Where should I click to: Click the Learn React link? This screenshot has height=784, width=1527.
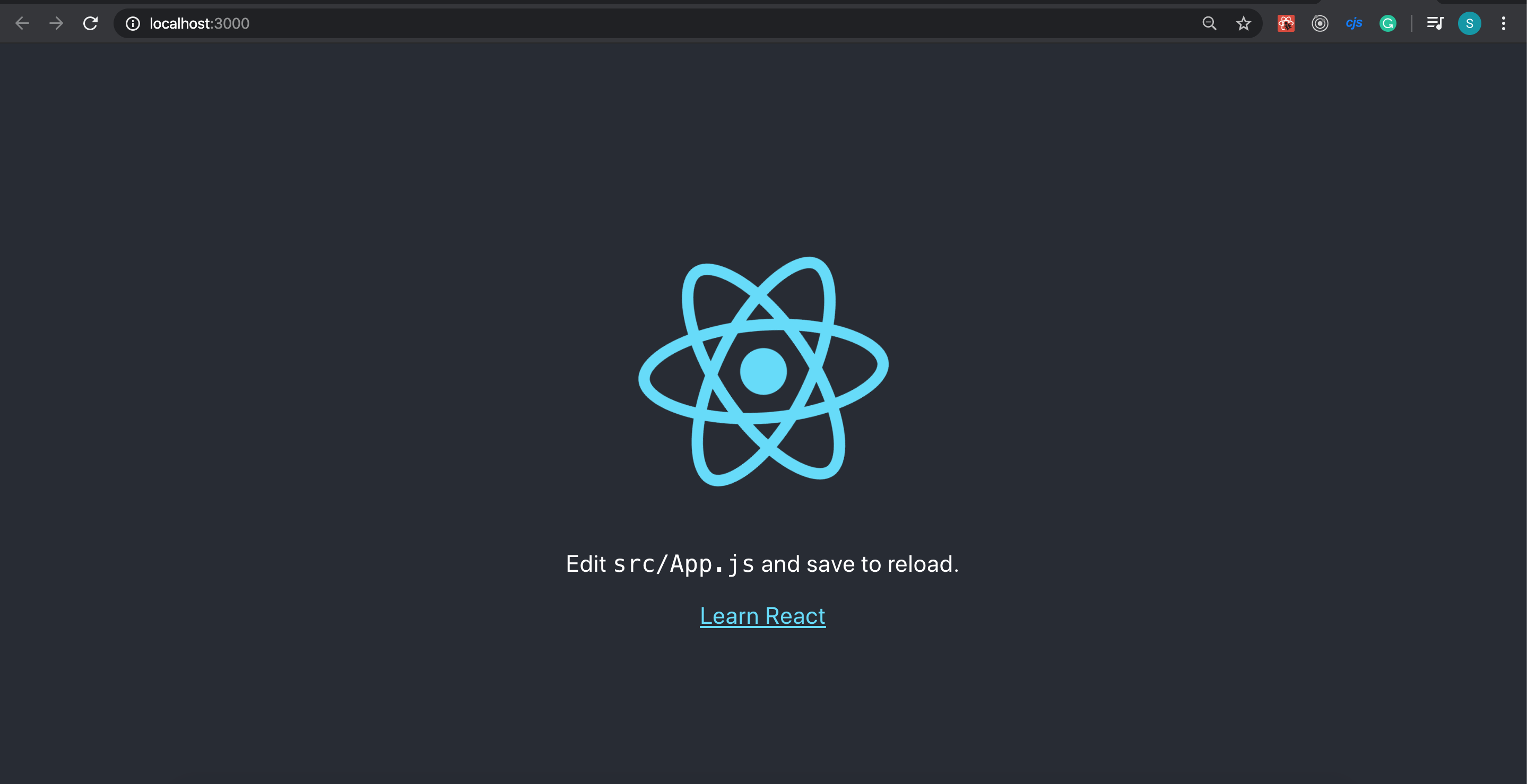coord(762,615)
